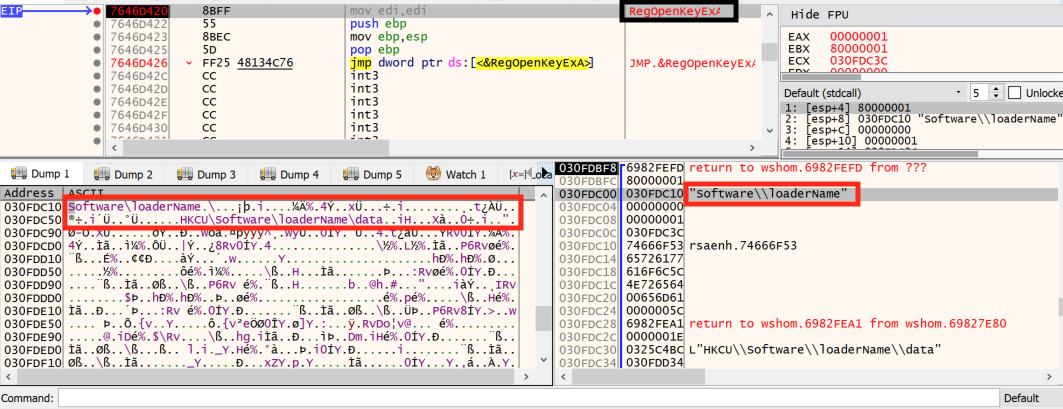Click the Dump 4 tab icon
Screen dimensions: 1063x409
266,174
